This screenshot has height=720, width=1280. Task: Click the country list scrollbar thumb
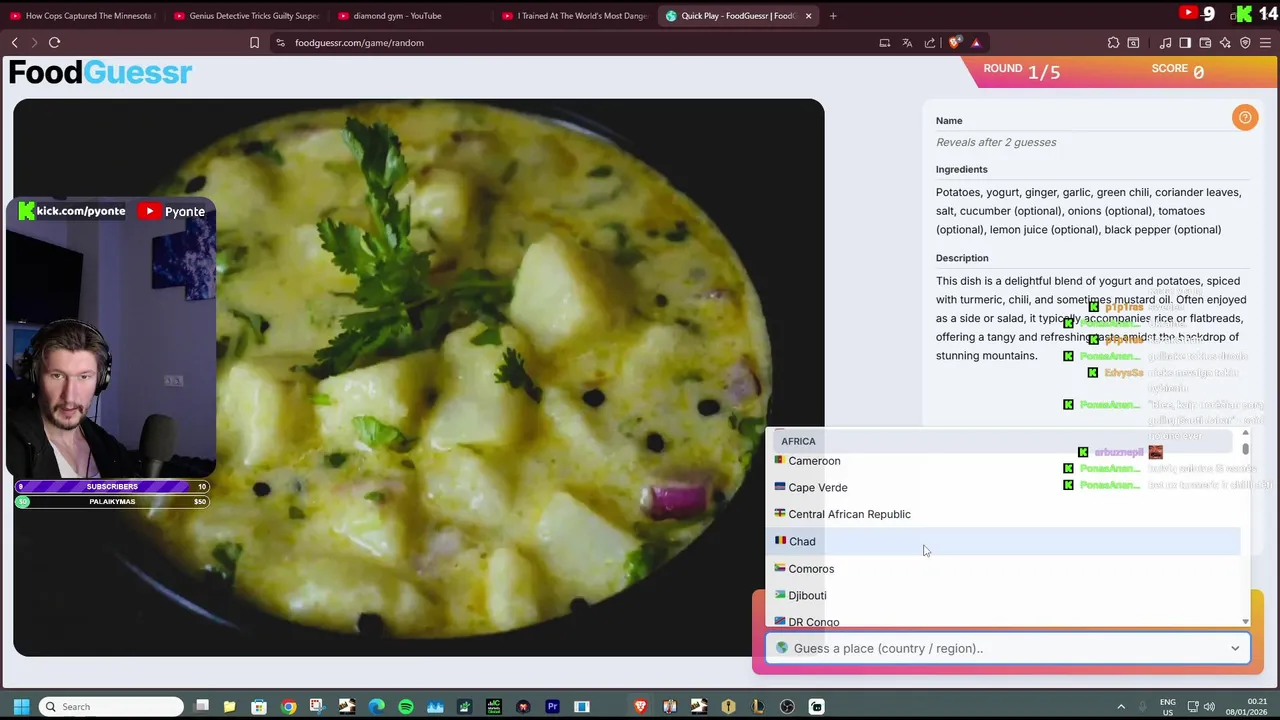click(1245, 449)
